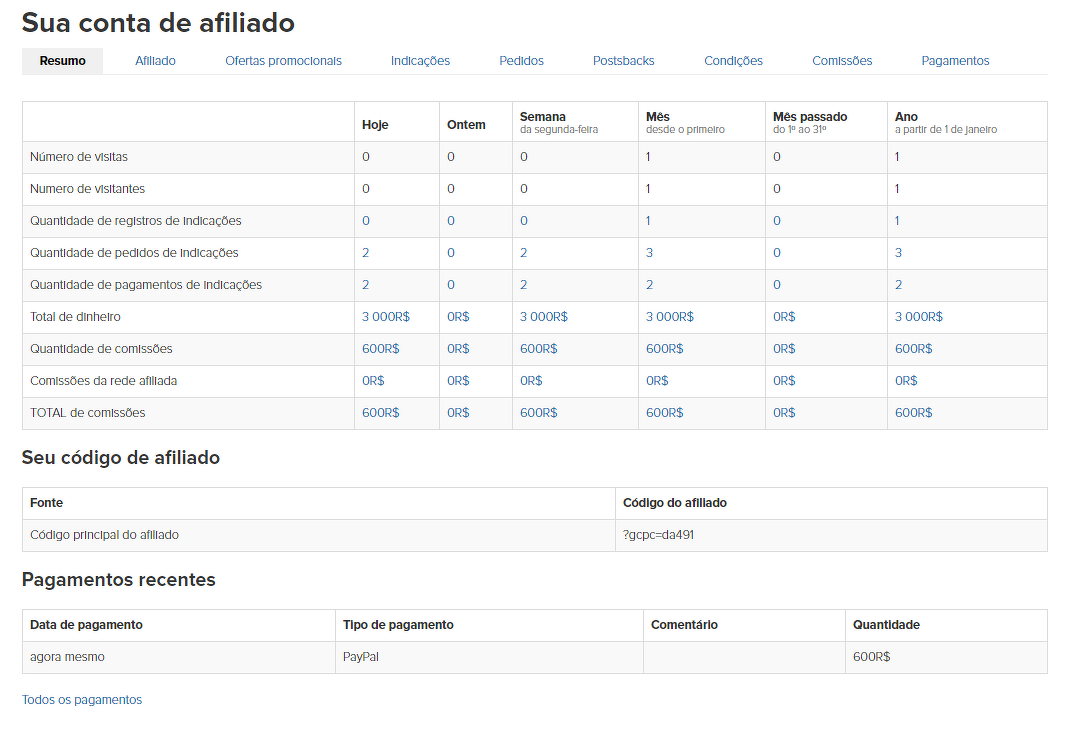Select the PayPal recent payment row
The width and height of the screenshot is (1072, 733).
tap(361, 657)
